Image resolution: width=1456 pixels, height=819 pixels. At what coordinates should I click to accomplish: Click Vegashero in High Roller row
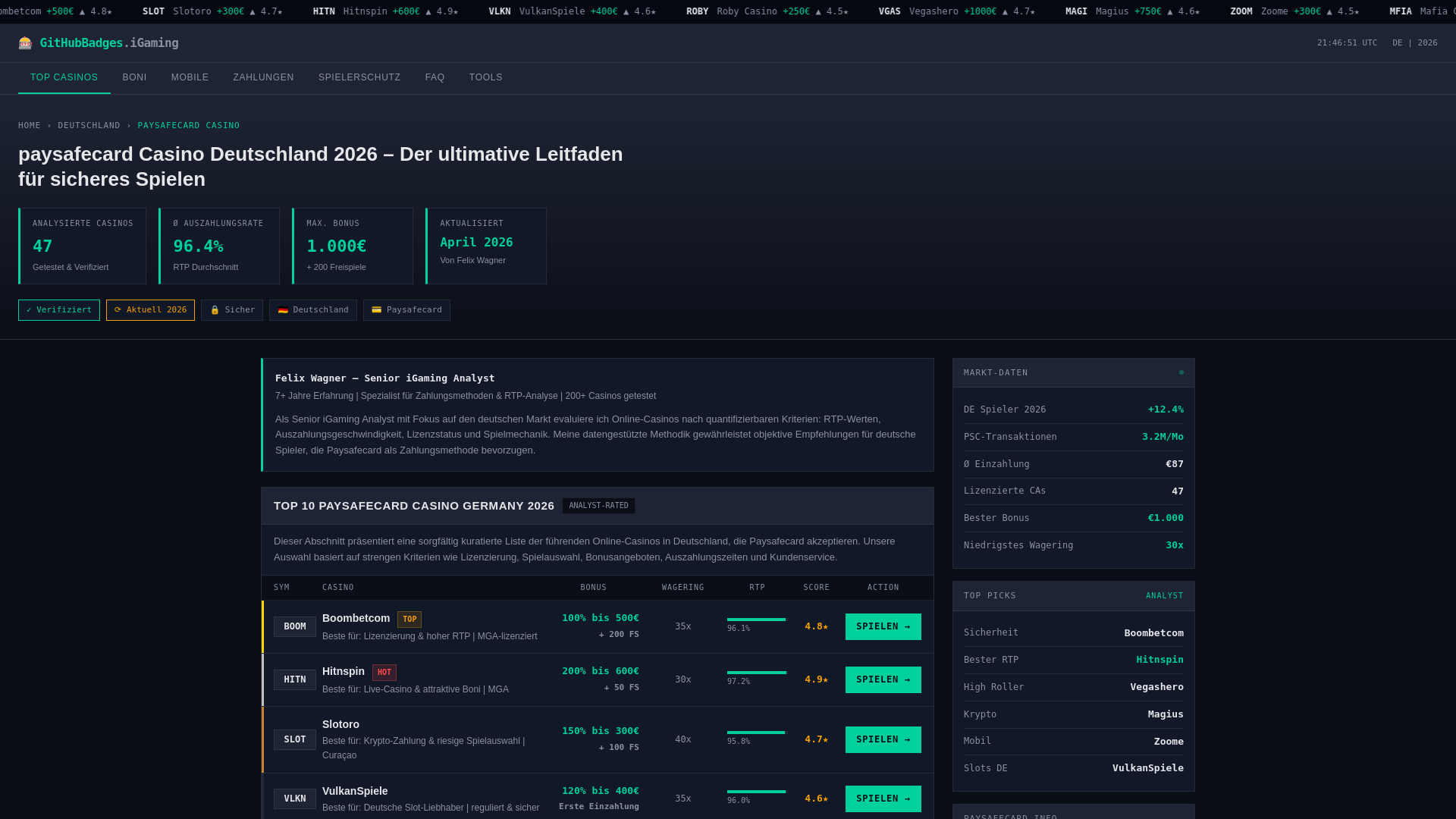(x=1156, y=687)
